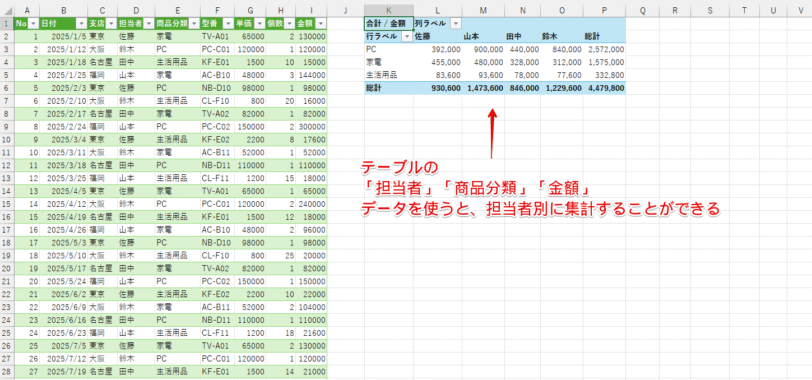Select row header 20
The height and width of the screenshot is (380, 812).
(x=7, y=268)
